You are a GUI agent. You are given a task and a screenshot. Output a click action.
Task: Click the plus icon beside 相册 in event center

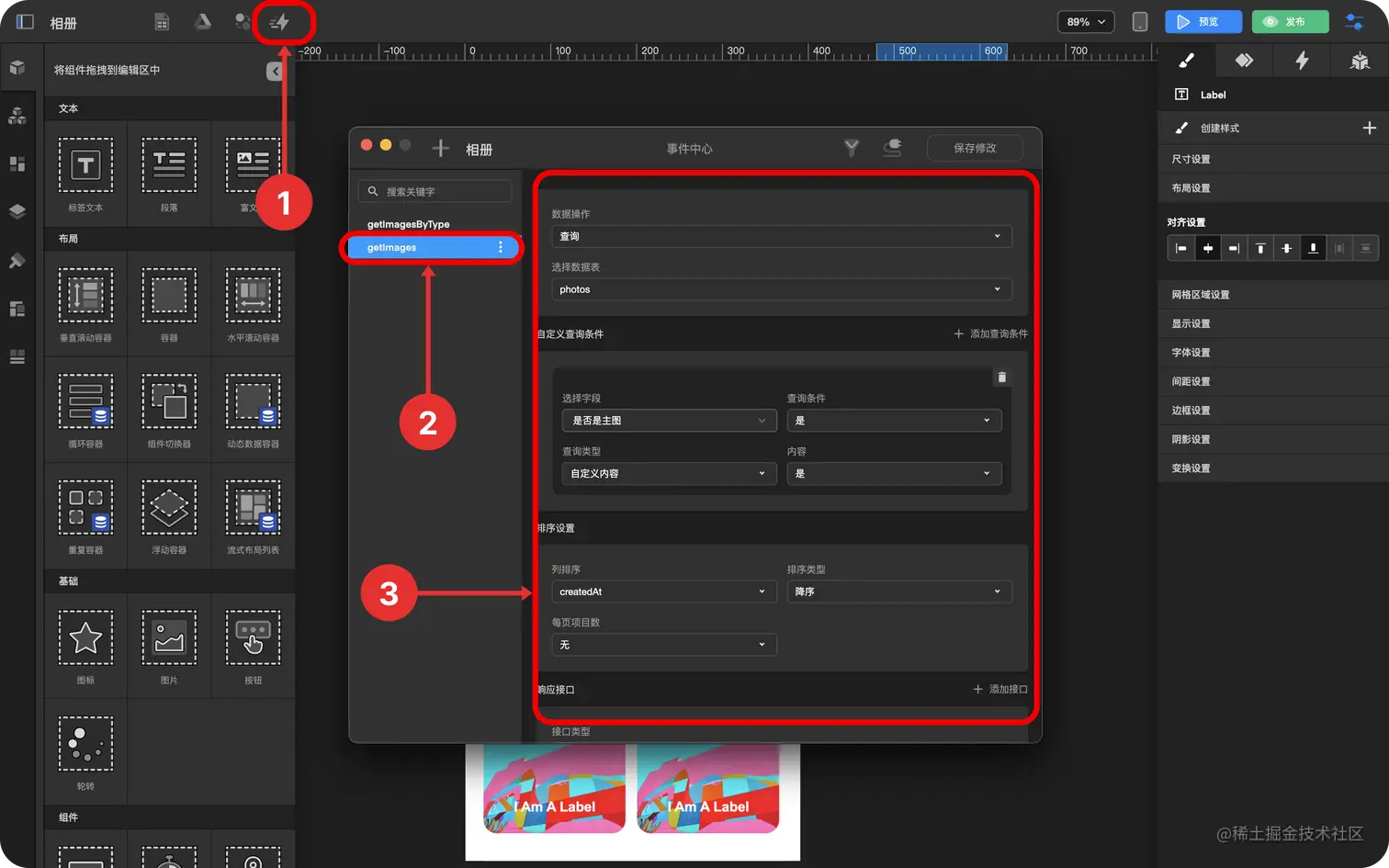(441, 149)
